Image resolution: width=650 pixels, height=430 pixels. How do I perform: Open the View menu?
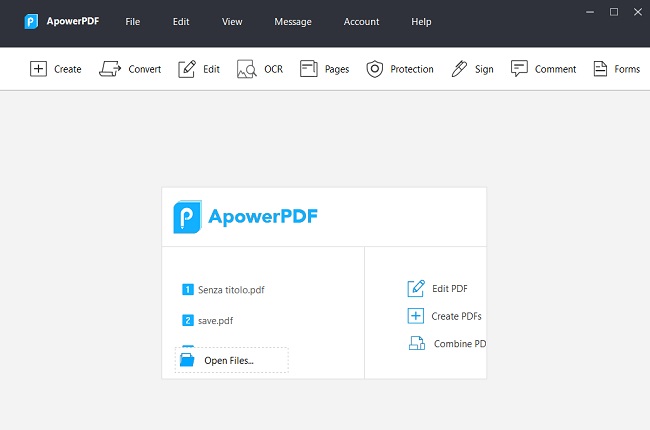(x=232, y=22)
